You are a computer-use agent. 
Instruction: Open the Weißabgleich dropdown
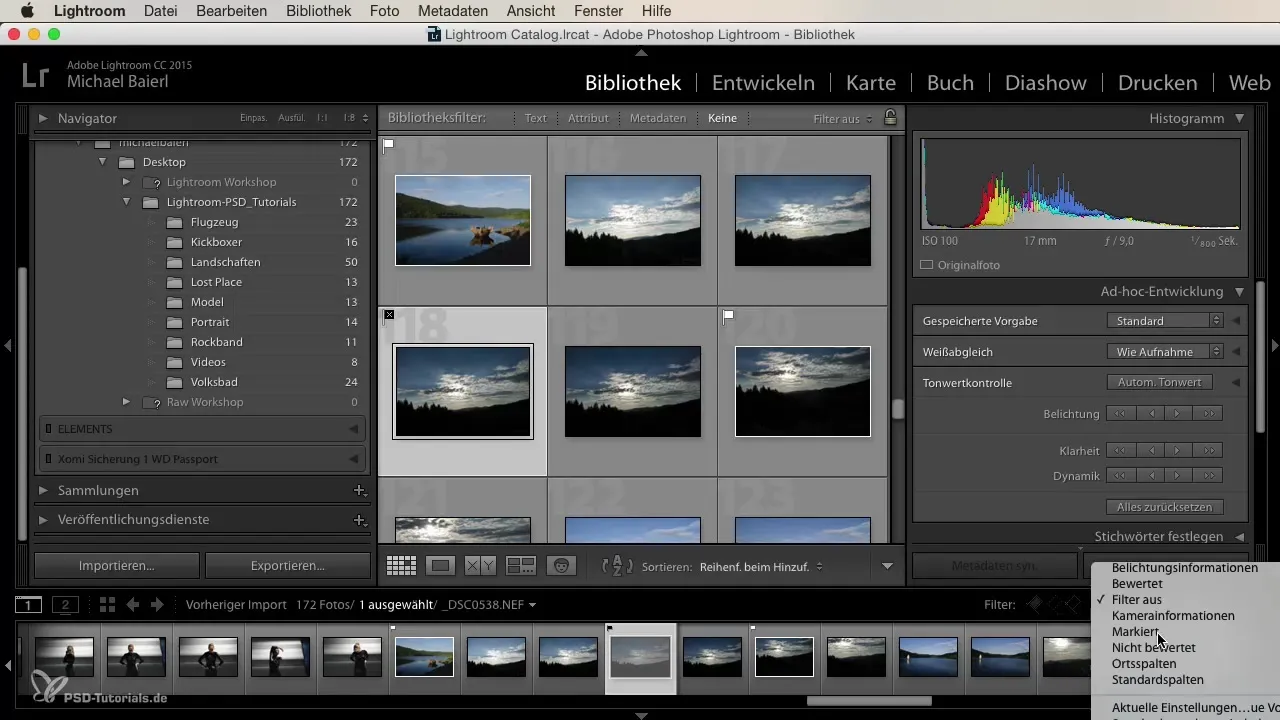1165,352
